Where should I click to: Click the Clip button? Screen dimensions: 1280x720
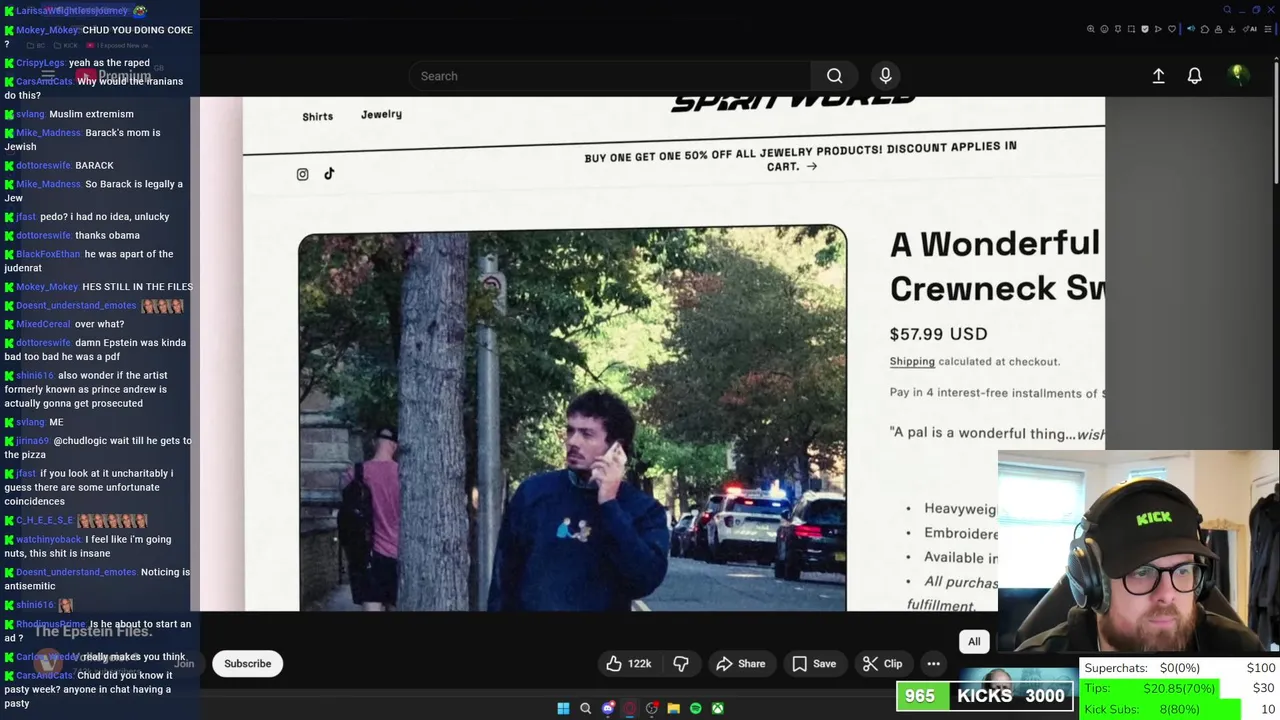tap(882, 664)
